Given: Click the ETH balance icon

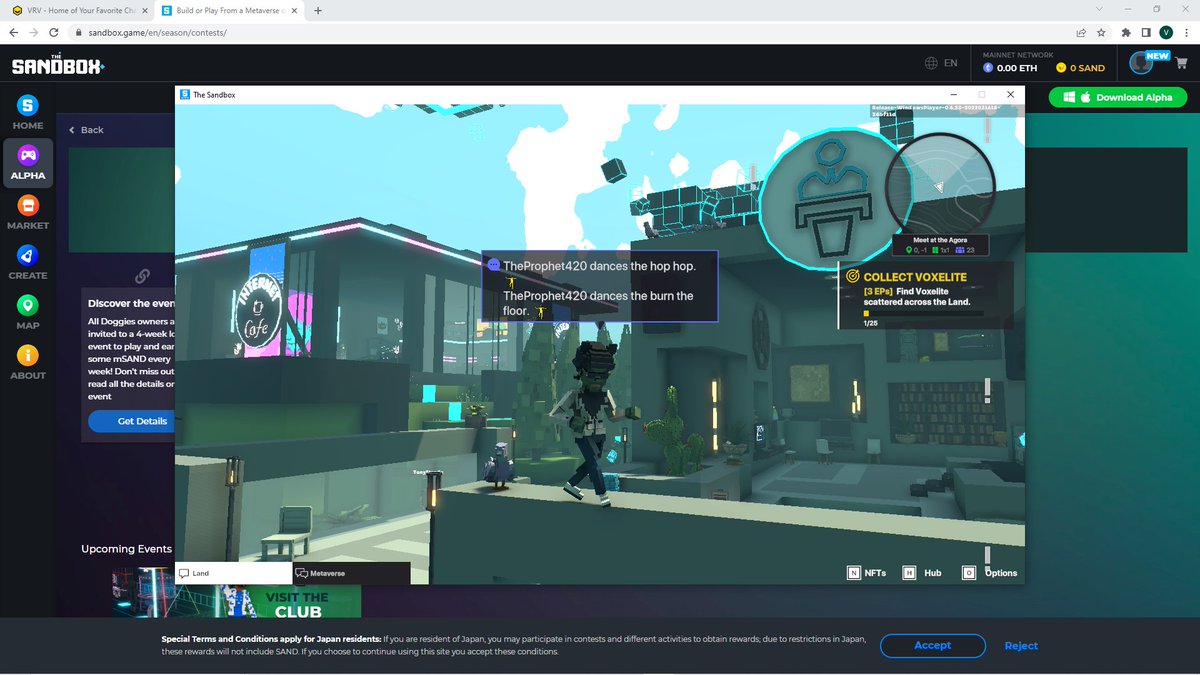Looking at the screenshot, I should point(988,68).
